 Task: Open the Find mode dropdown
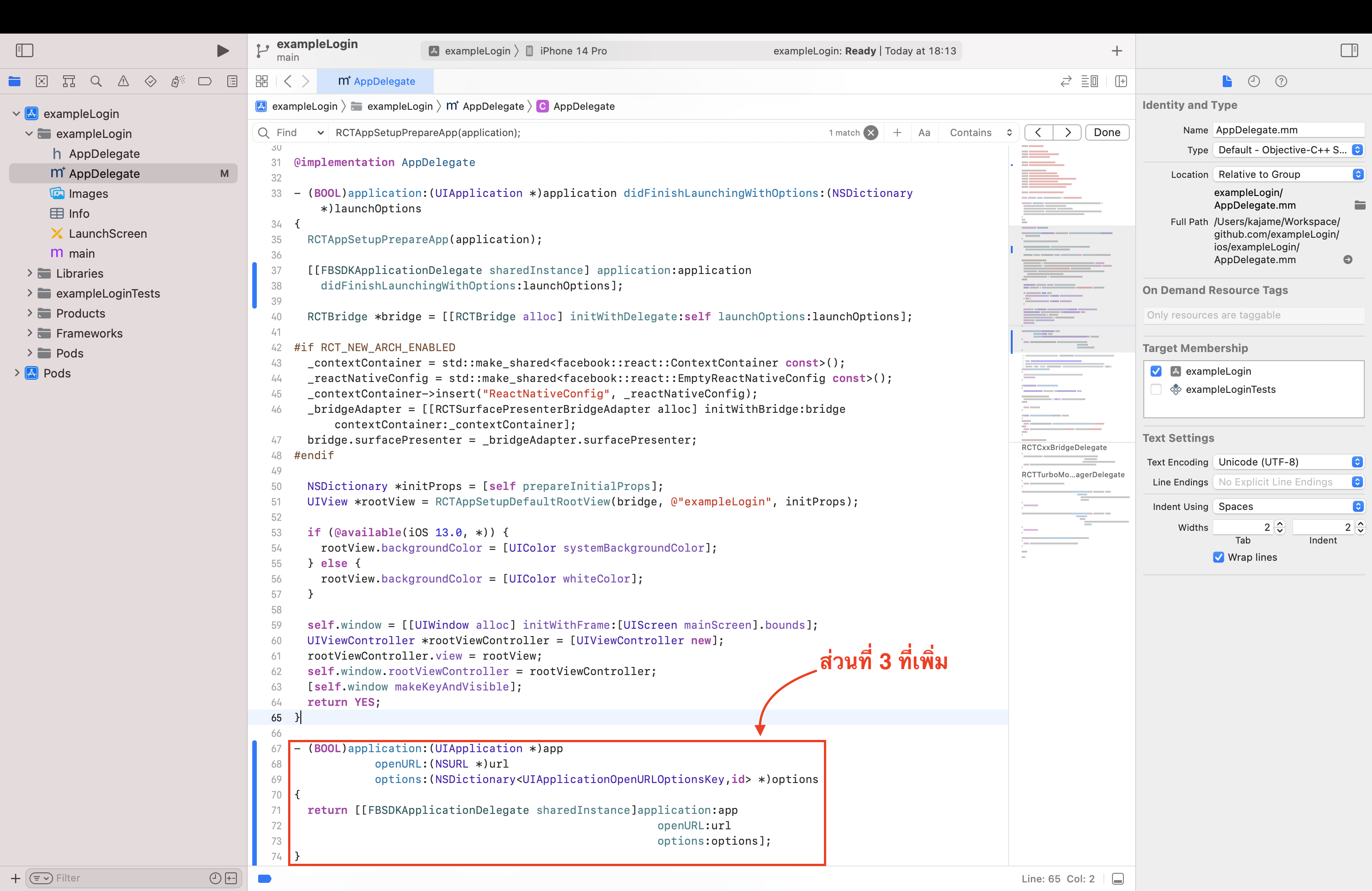coord(300,132)
